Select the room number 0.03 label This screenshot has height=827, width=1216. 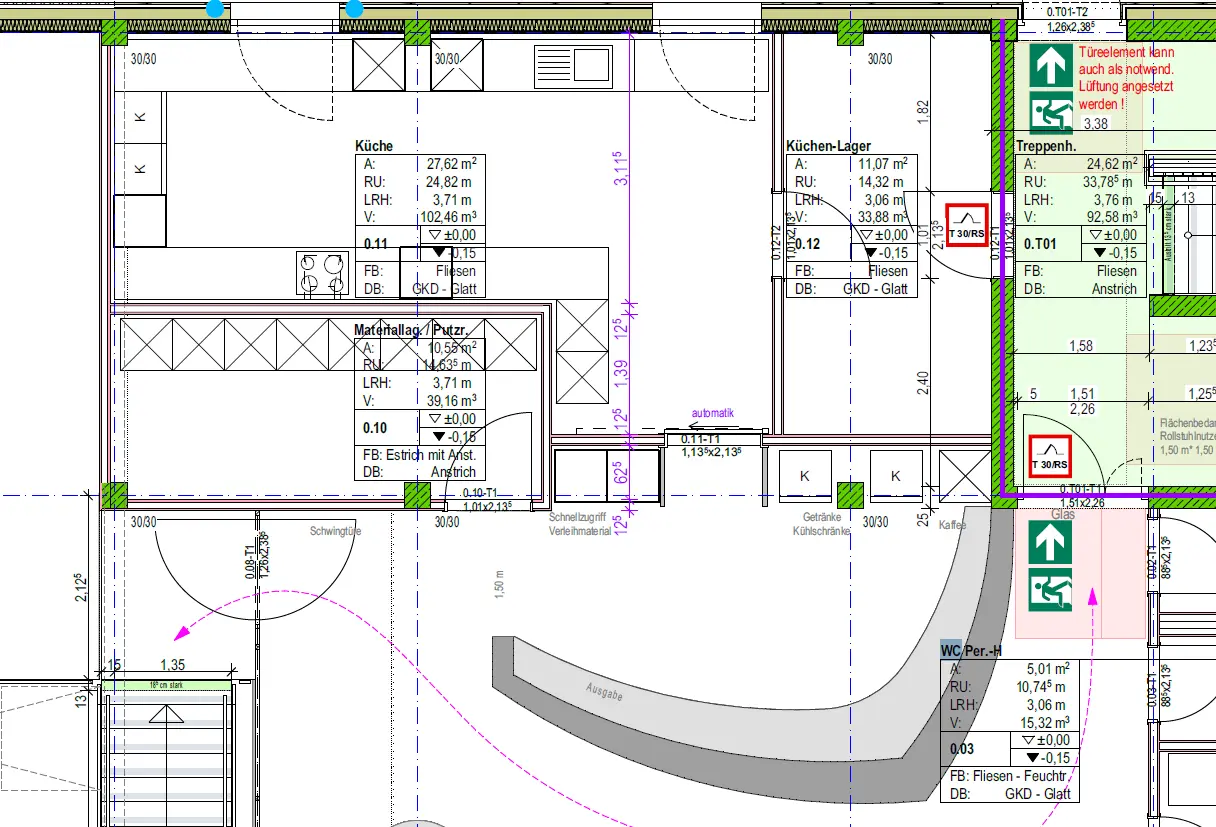(x=961, y=748)
